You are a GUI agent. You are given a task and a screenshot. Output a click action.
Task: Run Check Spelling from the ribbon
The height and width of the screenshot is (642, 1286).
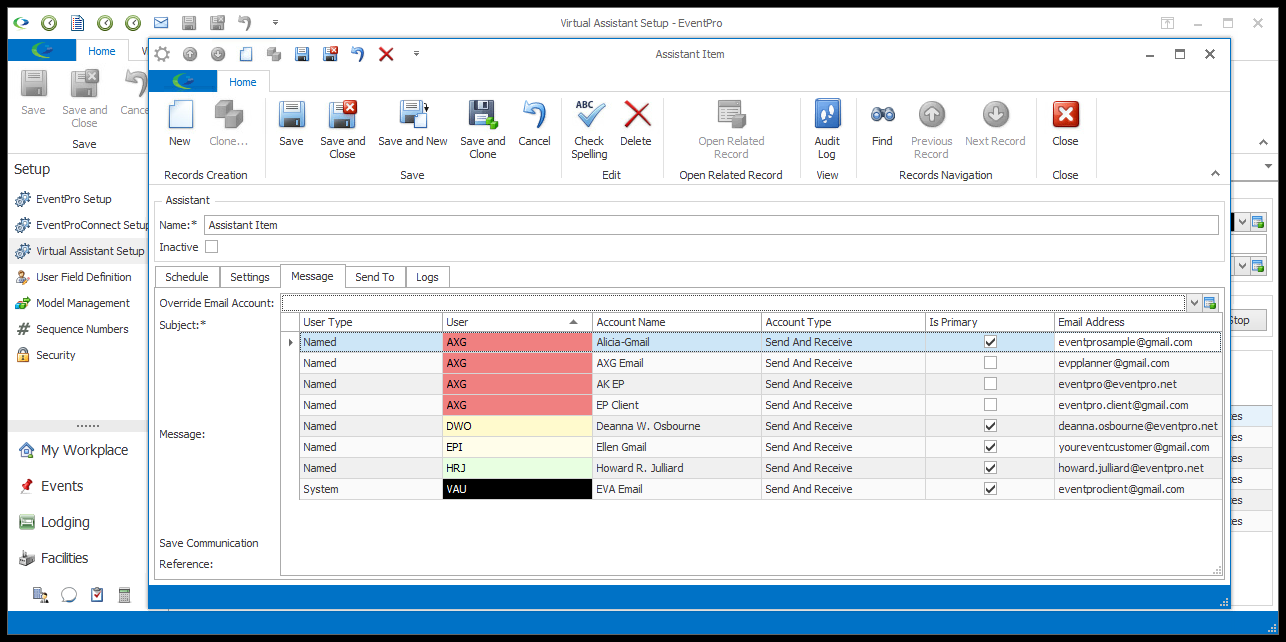[x=589, y=129]
